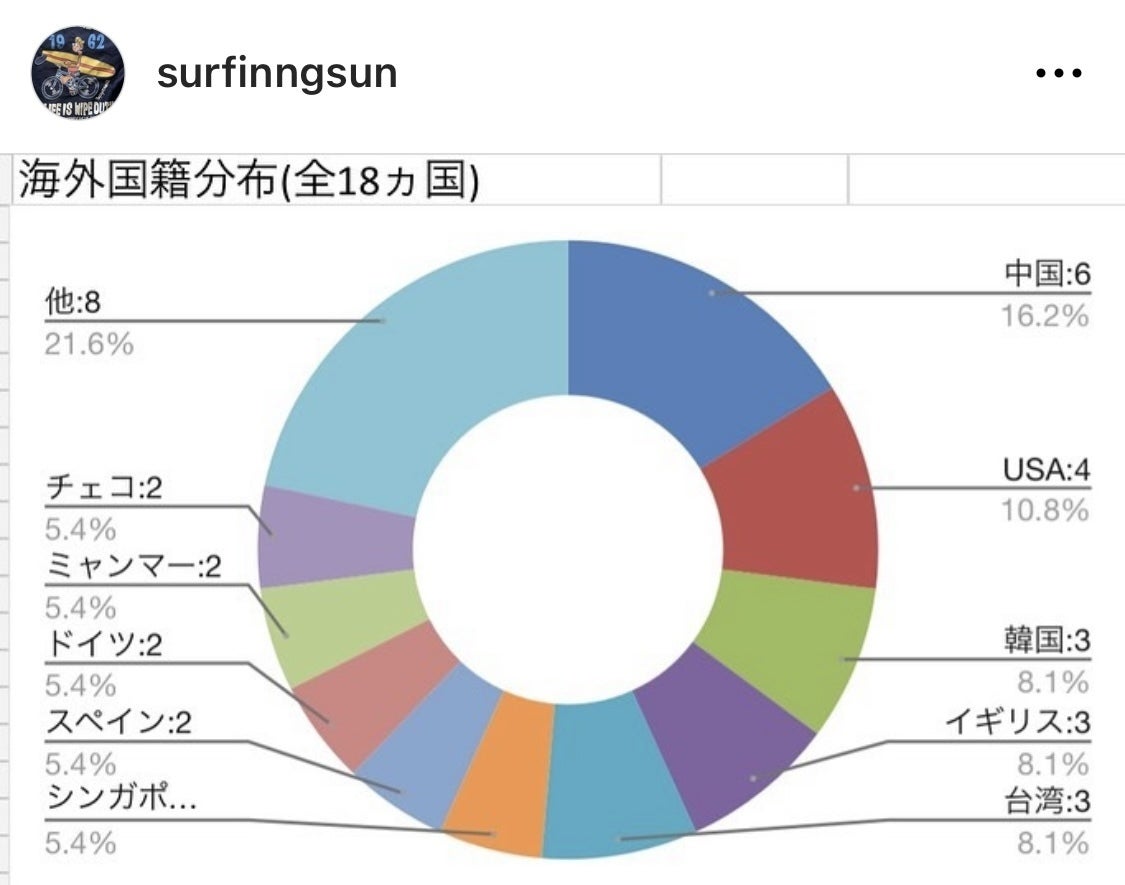Click the chart title 海外国籍分布 cell

coord(246,183)
